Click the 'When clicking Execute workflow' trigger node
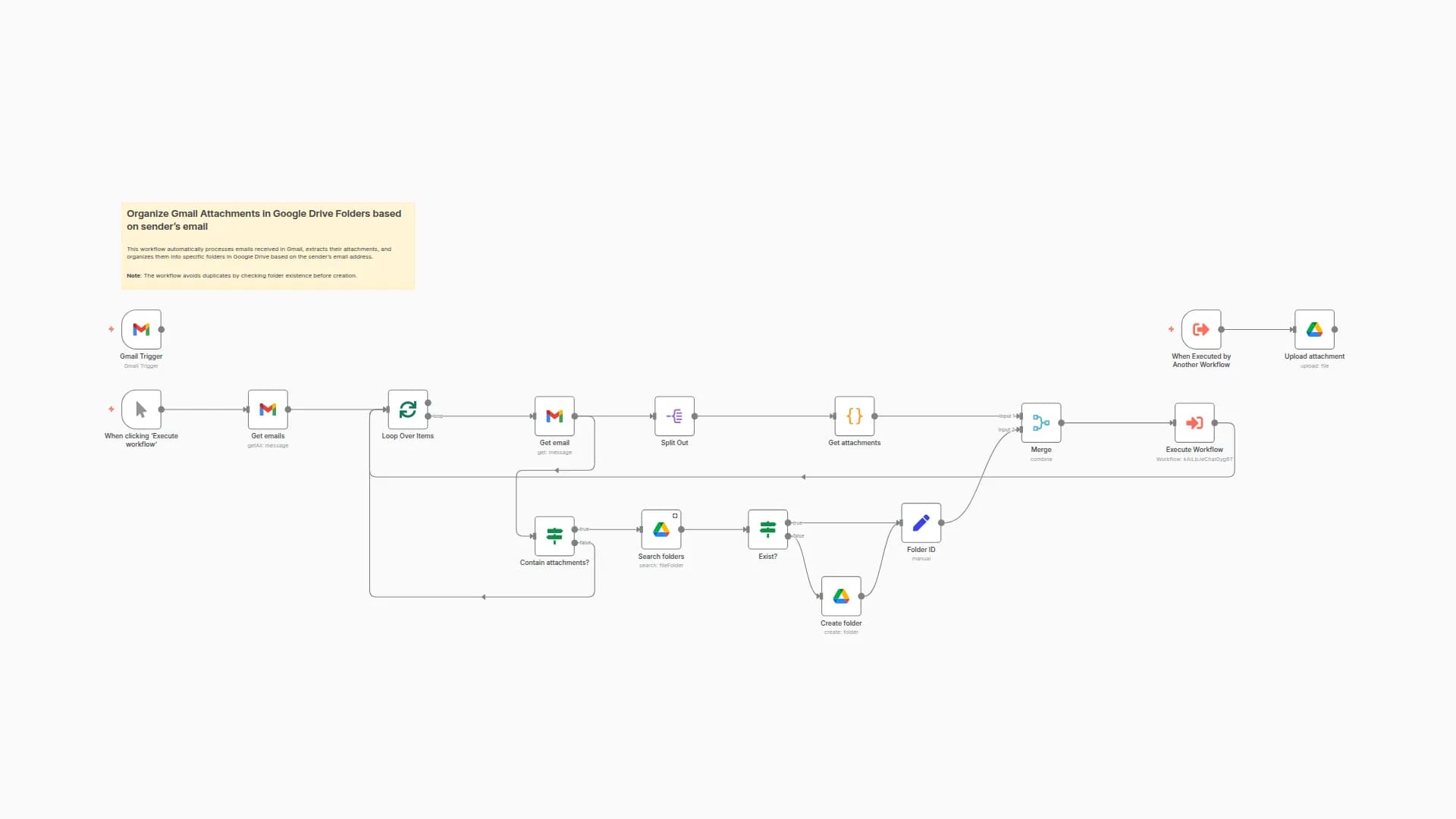 coord(141,409)
